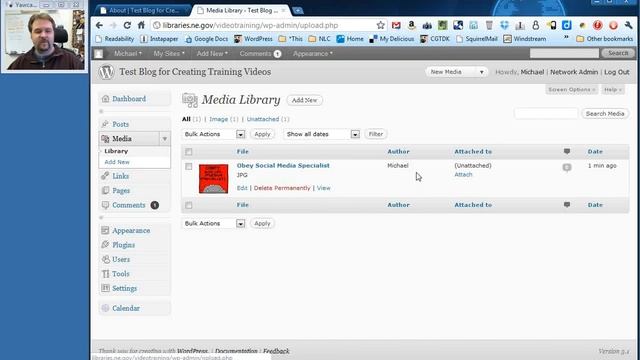The image size is (640, 360).
Task: Open the New Media dropdown
Action: pyautogui.click(x=456, y=72)
